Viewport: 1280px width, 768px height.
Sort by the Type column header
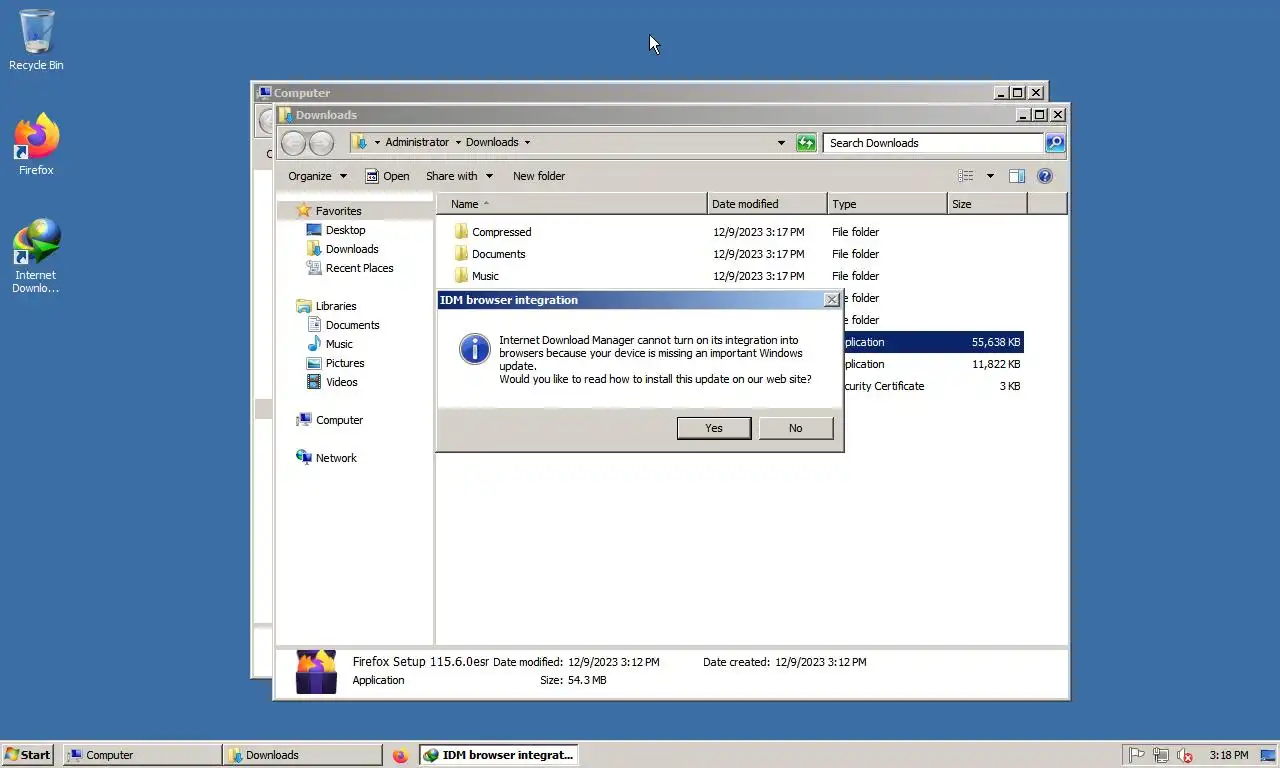[887, 204]
